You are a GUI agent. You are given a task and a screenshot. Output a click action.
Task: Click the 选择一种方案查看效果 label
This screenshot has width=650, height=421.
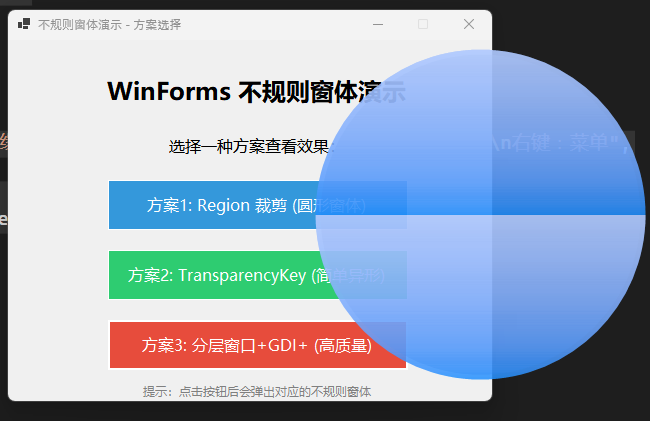click(251, 147)
